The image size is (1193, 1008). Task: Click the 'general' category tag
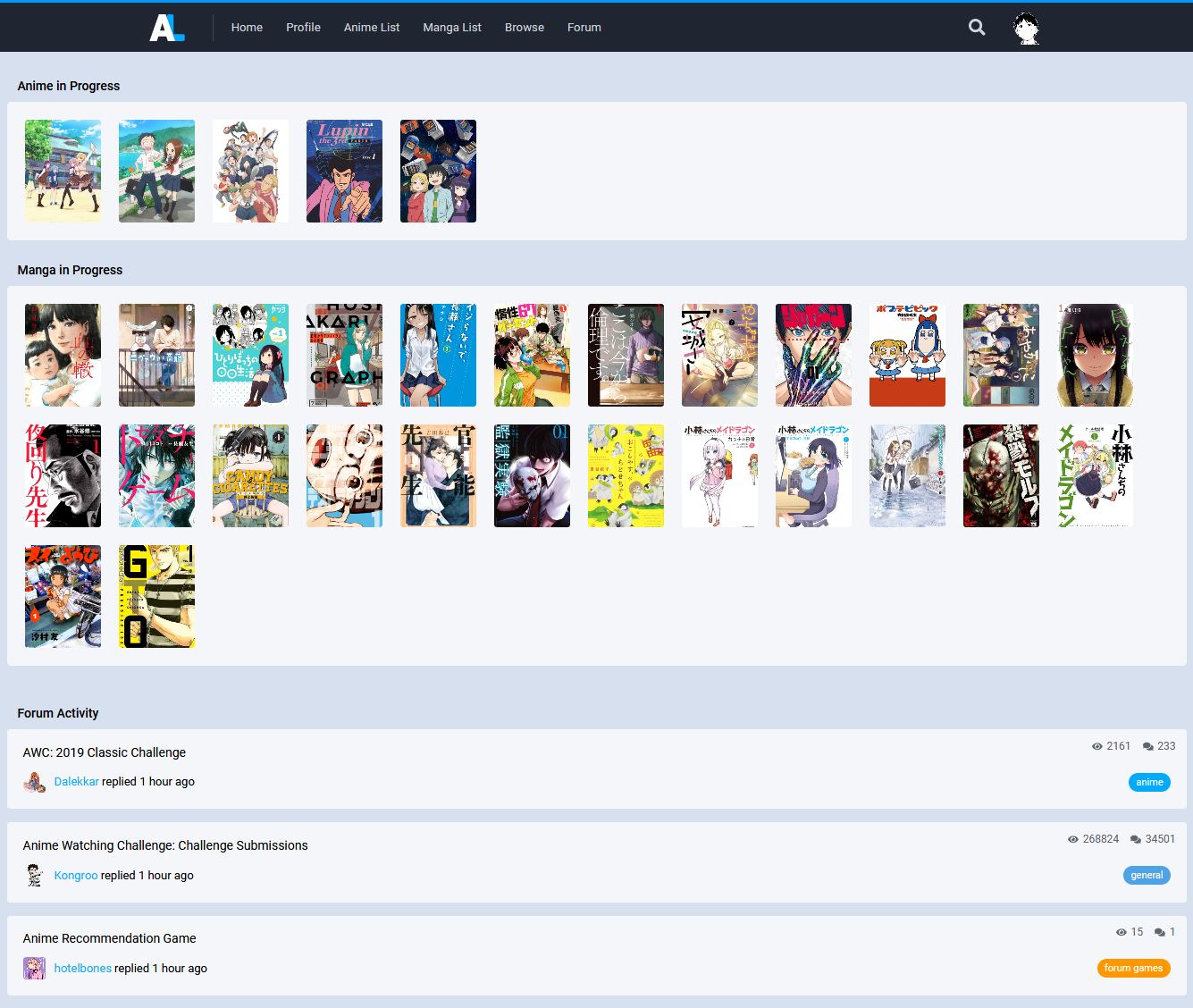coord(1147,875)
